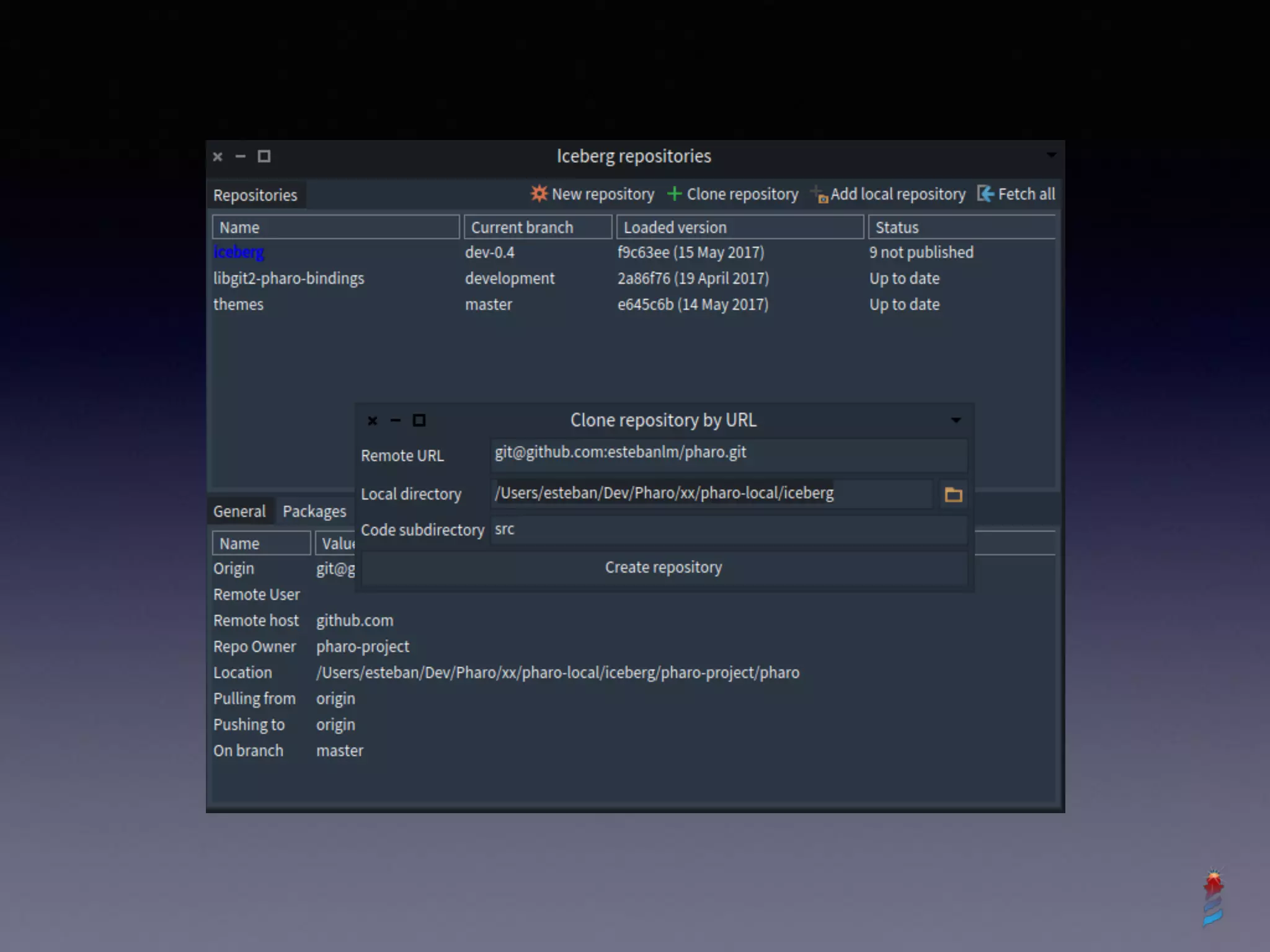Select the themes repository row

(239, 304)
